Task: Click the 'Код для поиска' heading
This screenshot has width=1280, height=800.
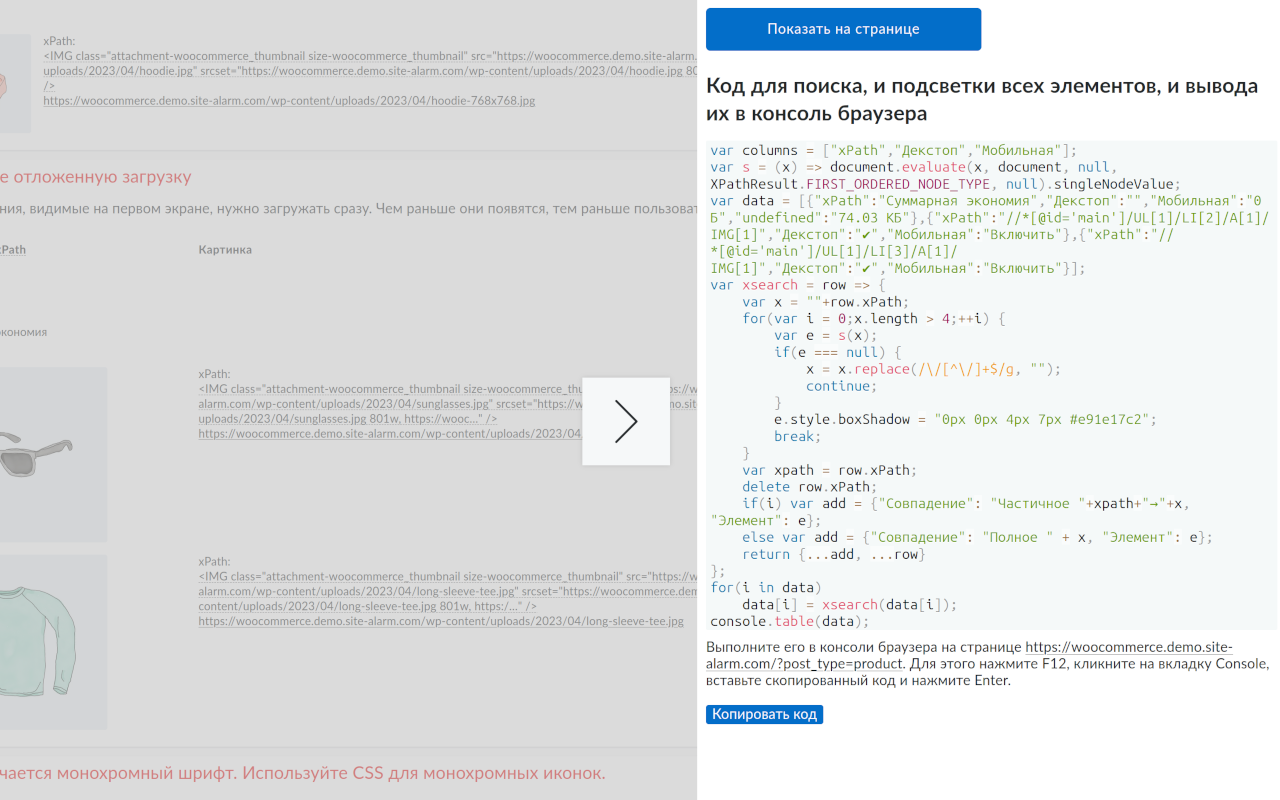Action: coord(982,99)
